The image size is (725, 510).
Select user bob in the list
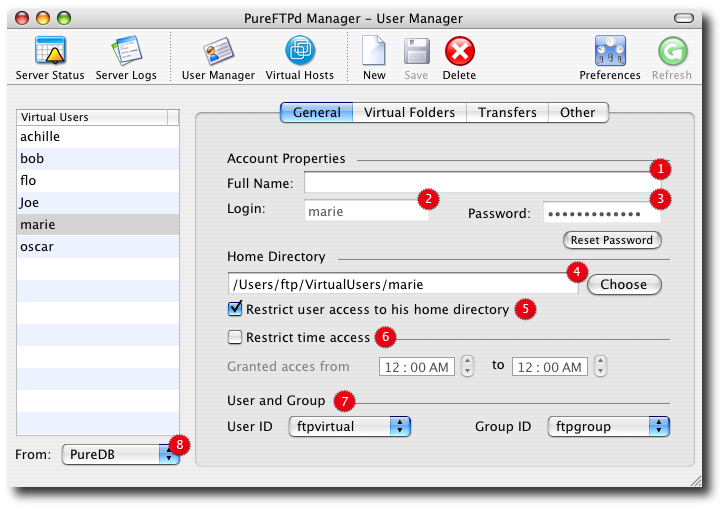[98, 159]
